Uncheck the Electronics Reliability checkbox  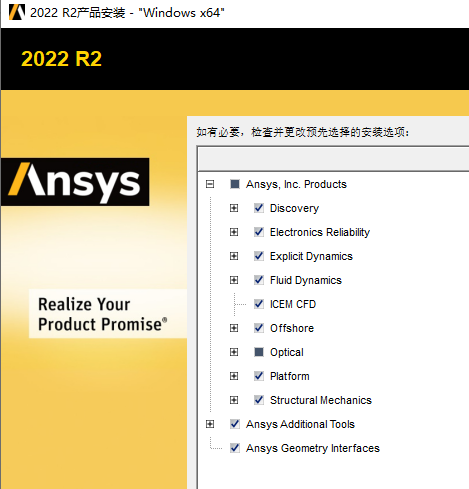point(259,232)
